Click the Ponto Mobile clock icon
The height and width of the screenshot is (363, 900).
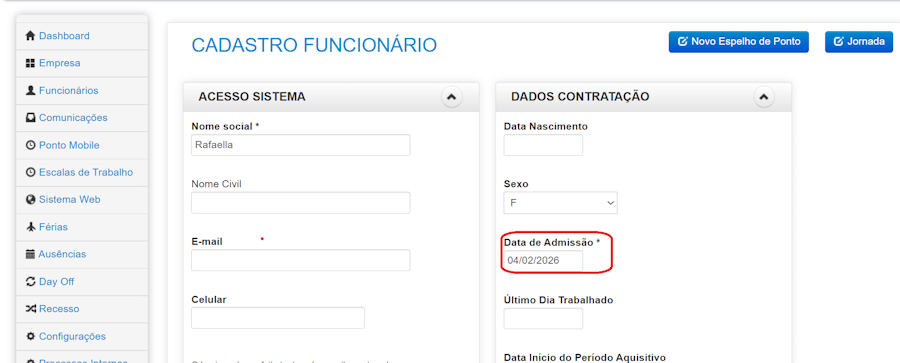point(31,145)
